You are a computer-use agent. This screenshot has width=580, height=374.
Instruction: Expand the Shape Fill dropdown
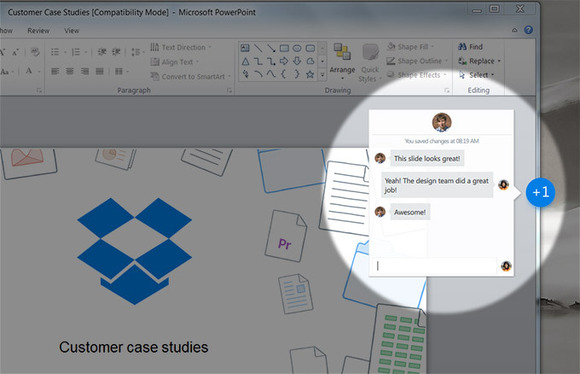click(432, 47)
